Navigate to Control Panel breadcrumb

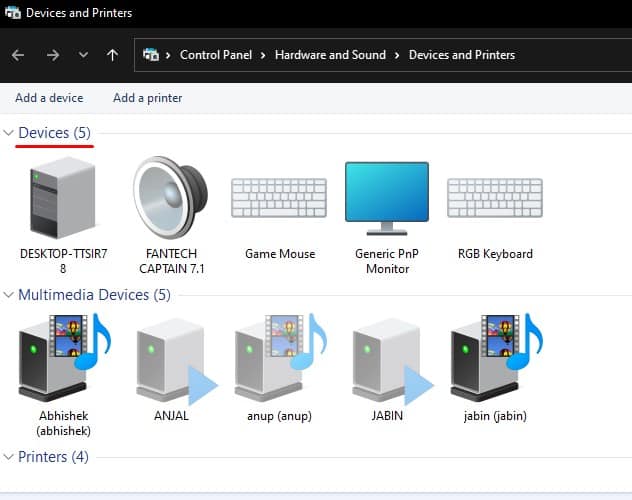tap(216, 55)
